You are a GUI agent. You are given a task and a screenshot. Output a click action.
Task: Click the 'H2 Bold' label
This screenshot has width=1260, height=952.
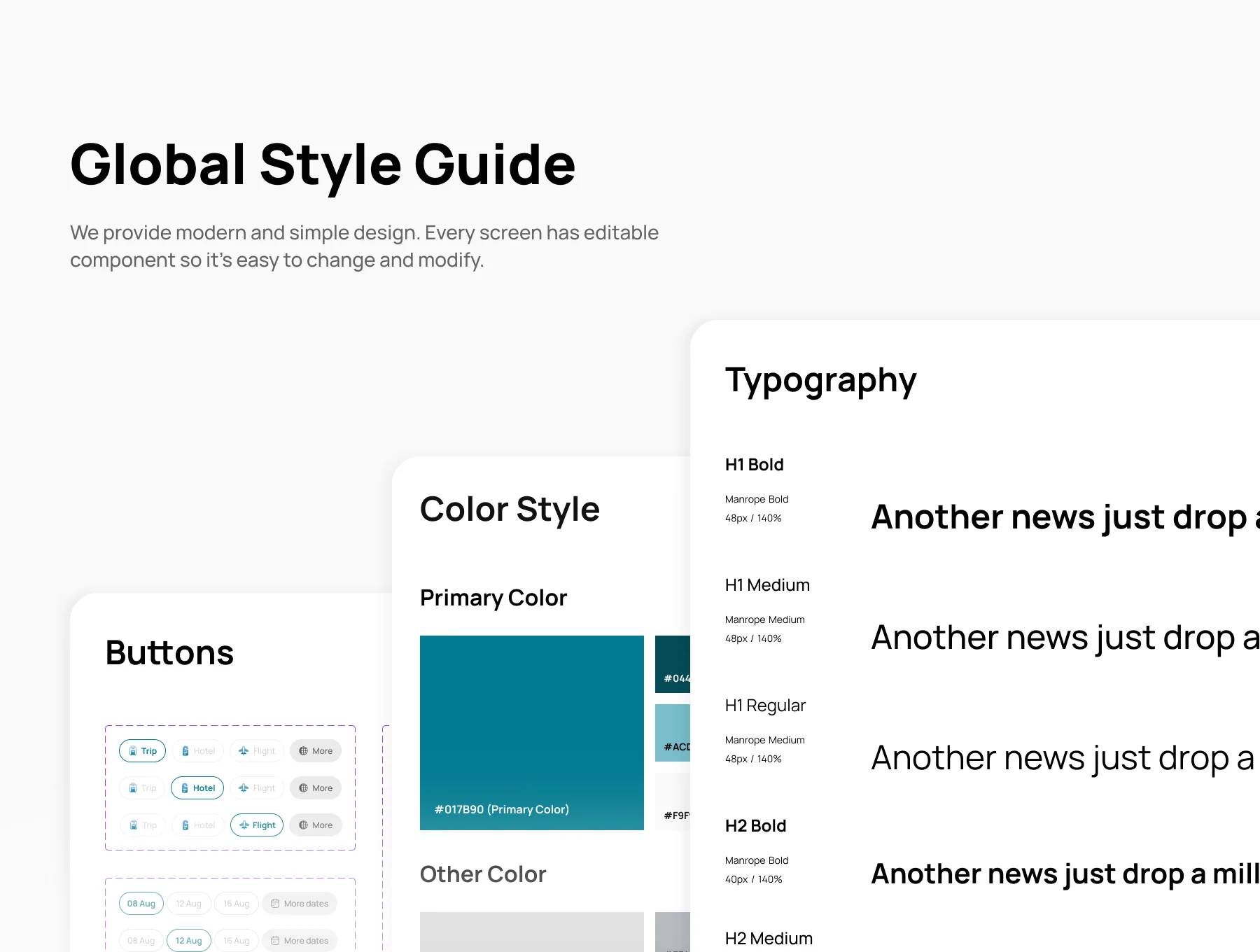(755, 826)
